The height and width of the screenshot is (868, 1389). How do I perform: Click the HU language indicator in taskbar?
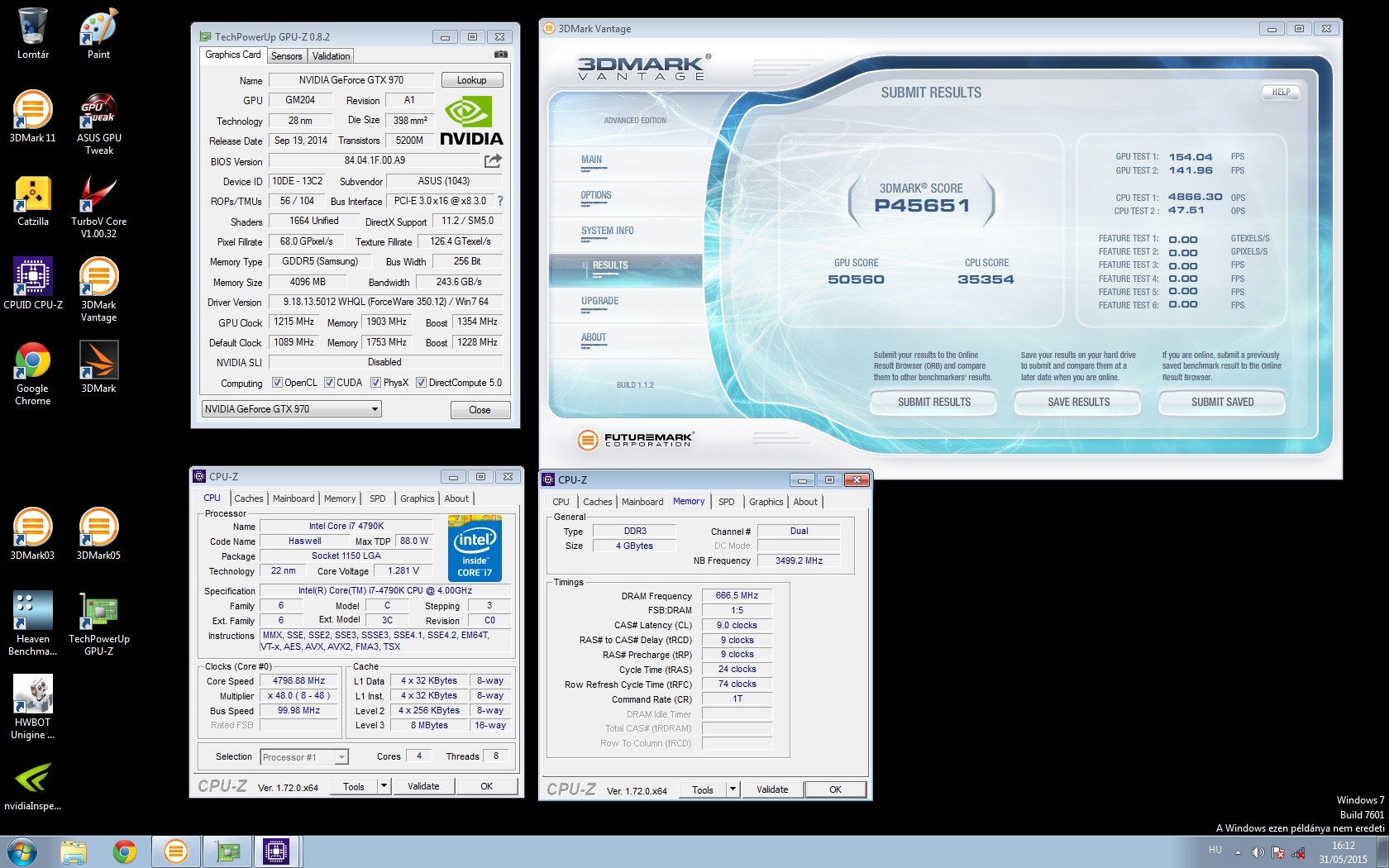[x=1215, y=850]
